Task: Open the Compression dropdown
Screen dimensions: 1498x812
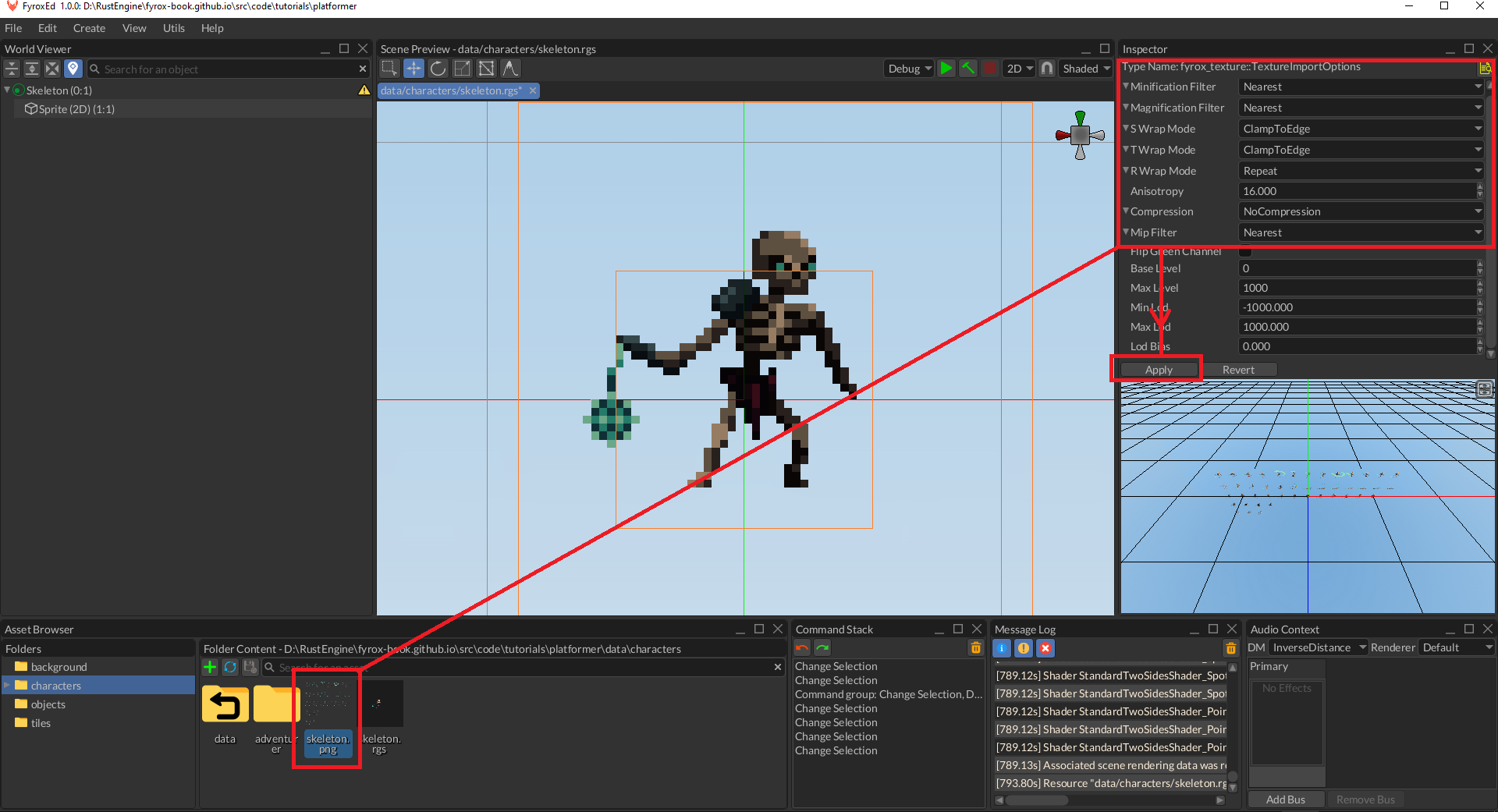Action: 1361,212
